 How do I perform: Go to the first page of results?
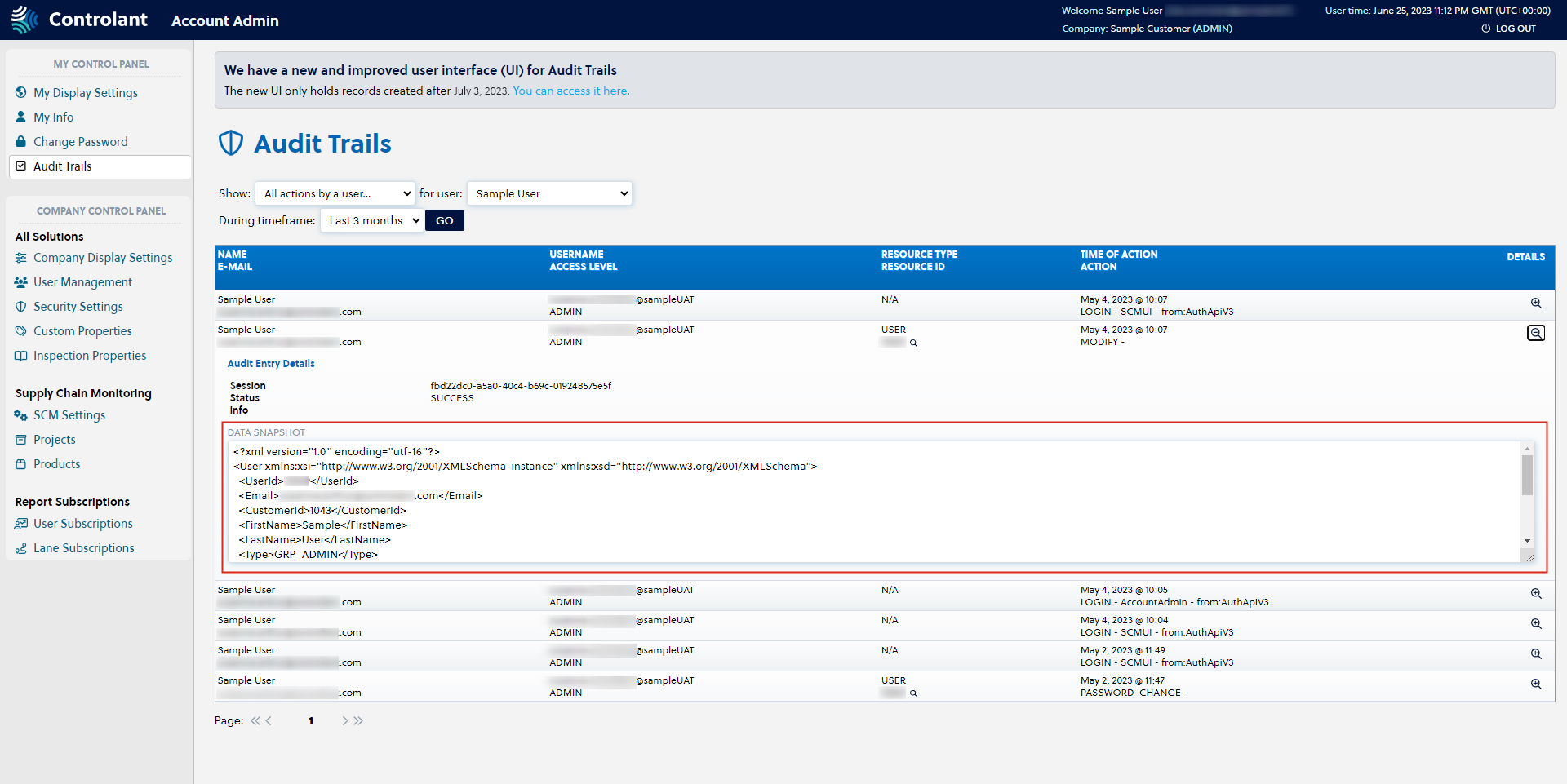click(255, 720)
